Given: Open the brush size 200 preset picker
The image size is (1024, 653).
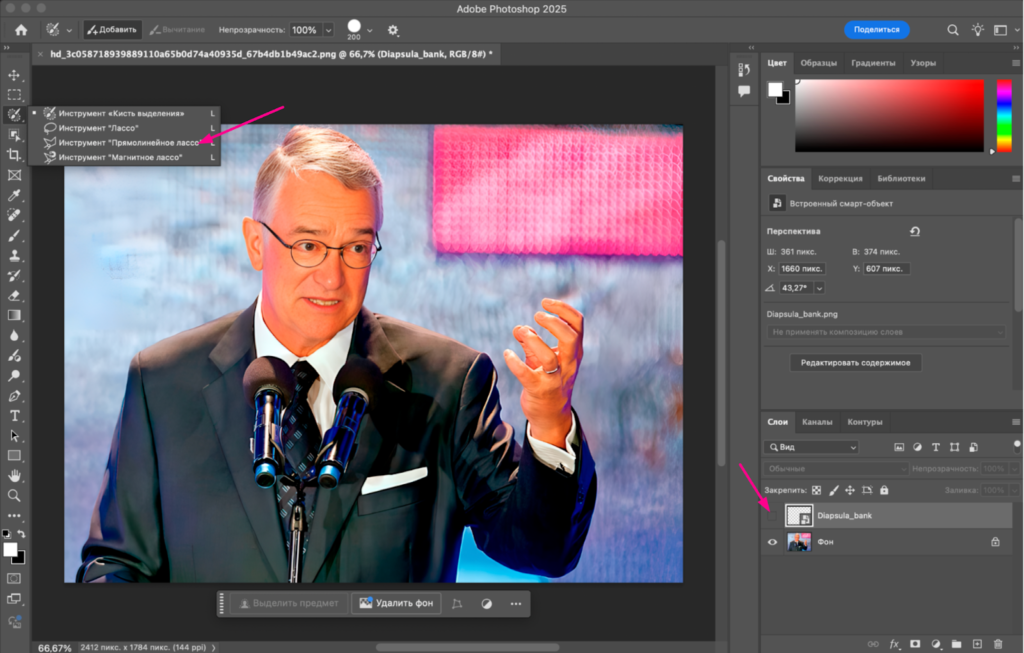Looking at the screenshot, I should (x=369, y=30).
